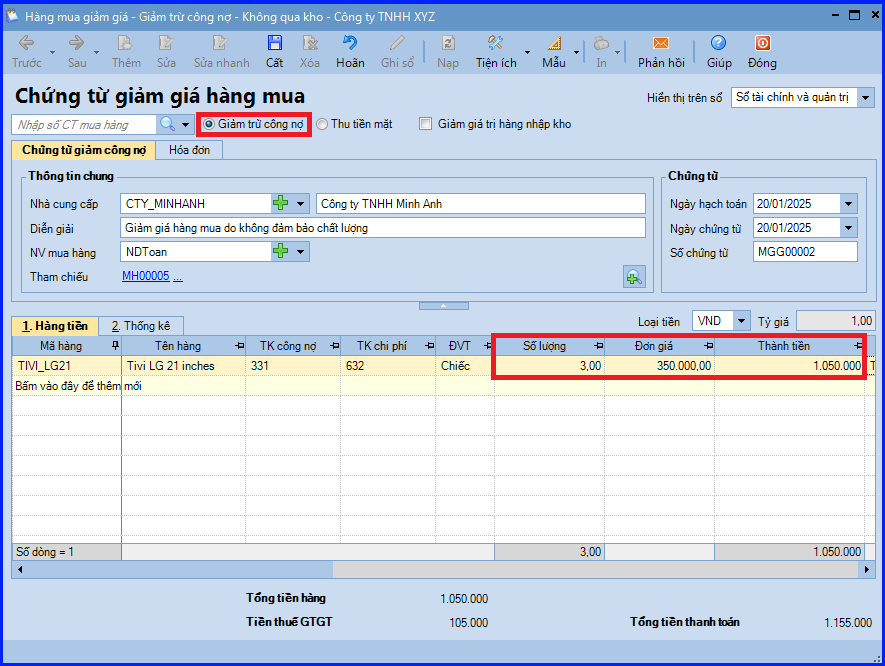Click the reference add icon near Tham chiếu

(x=634, y=277)
